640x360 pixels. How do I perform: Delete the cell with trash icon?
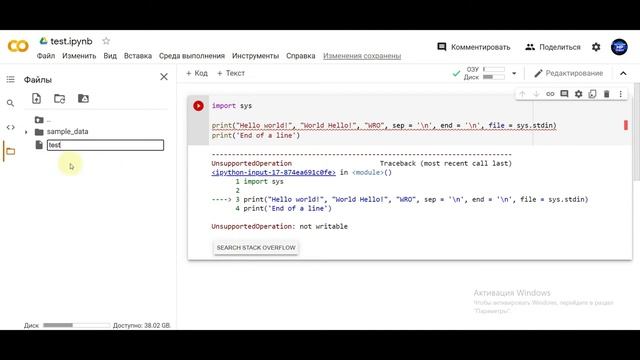(x=607, y=94)
